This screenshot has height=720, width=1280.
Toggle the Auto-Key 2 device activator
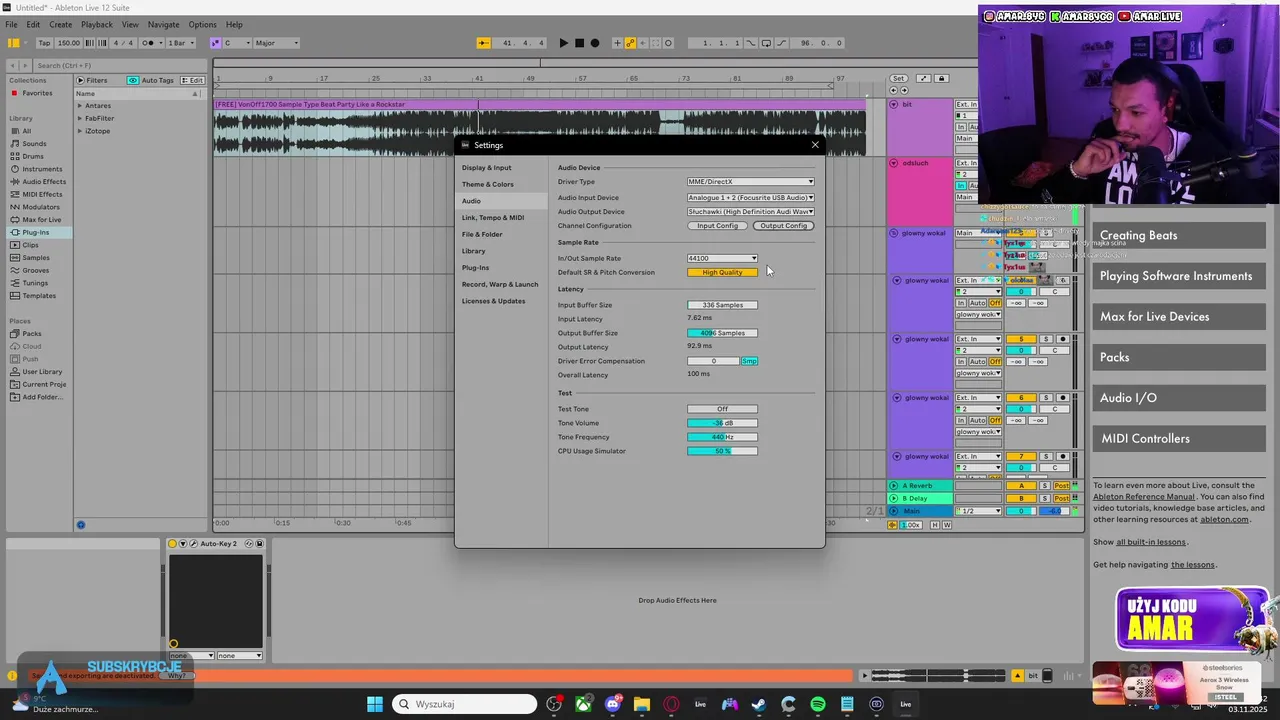point(172,544)
